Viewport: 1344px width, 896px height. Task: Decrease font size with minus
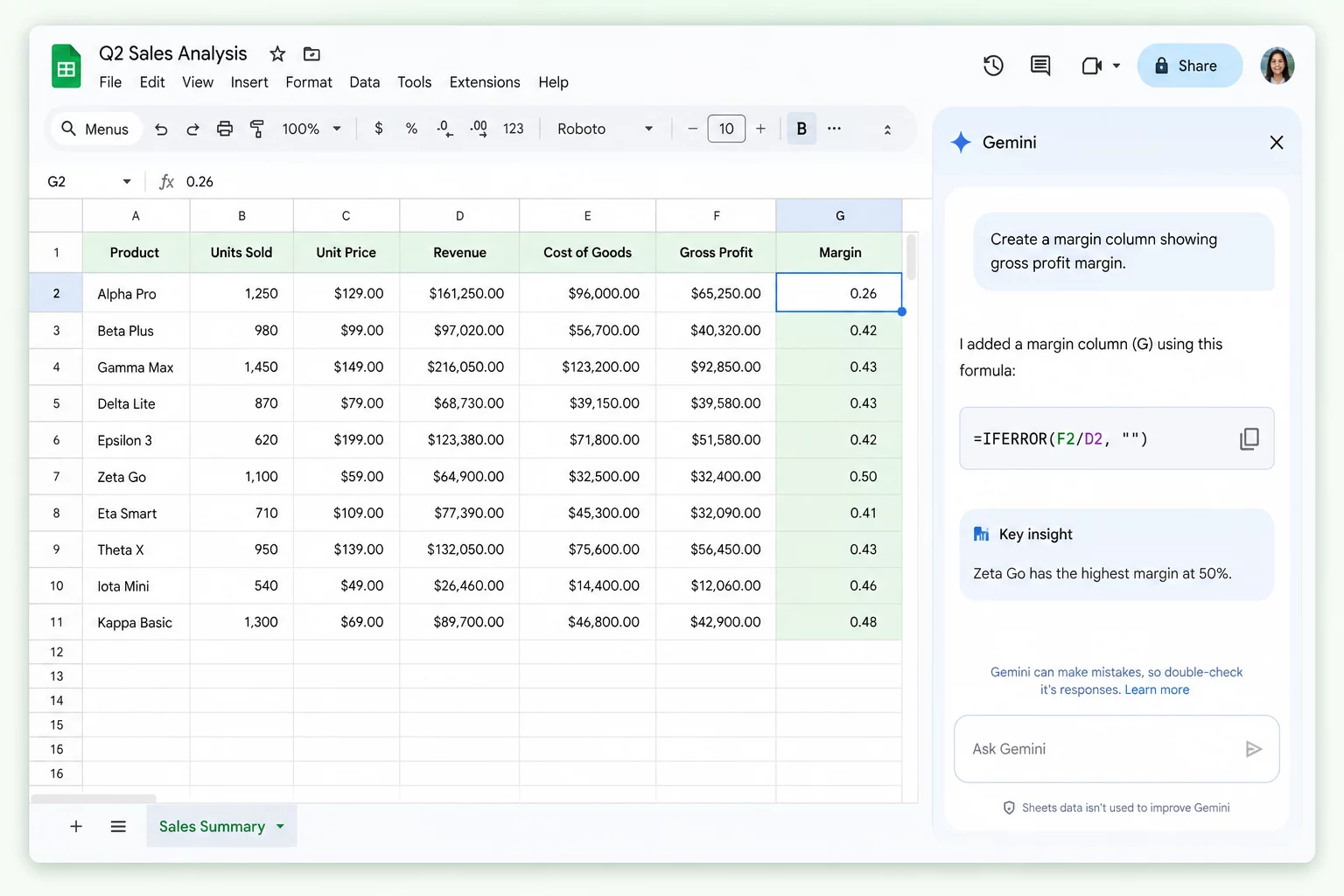[x=692, y=129]
